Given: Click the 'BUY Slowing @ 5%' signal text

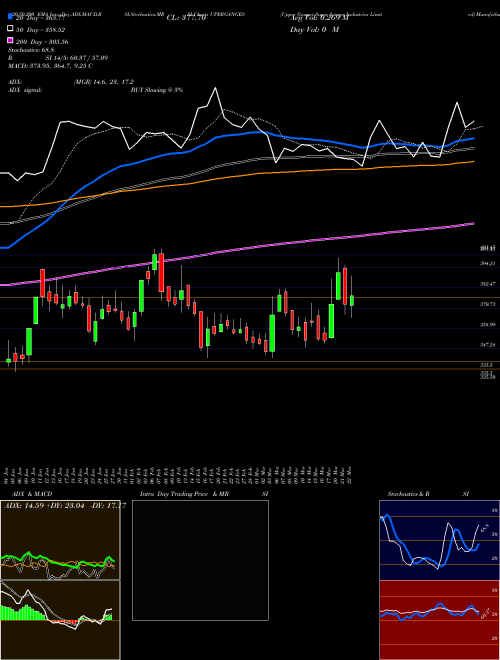Looking at the screenshot, I should pos(157,90).
